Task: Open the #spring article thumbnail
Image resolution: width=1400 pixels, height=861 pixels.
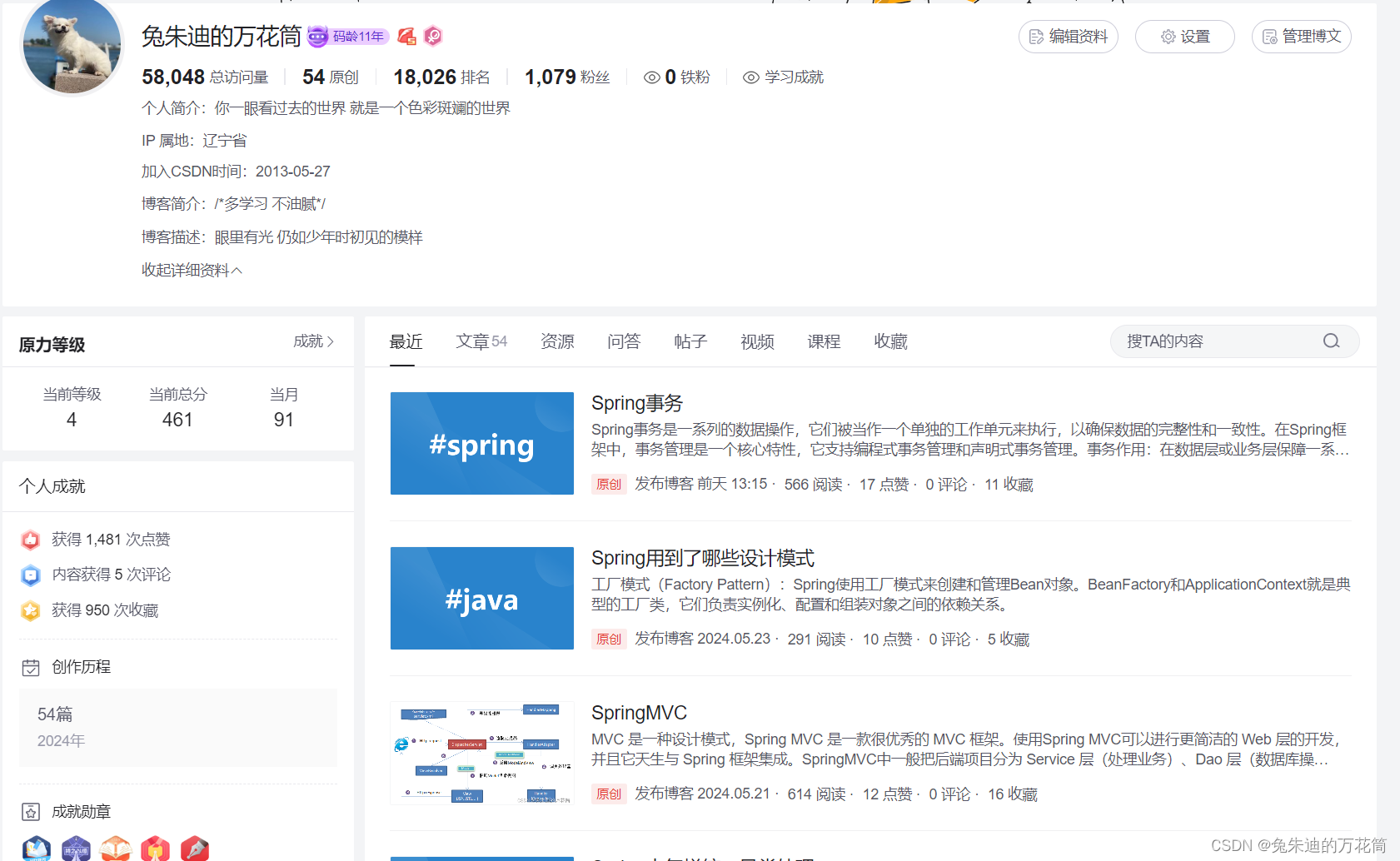Action: click(x=482, y=443)
